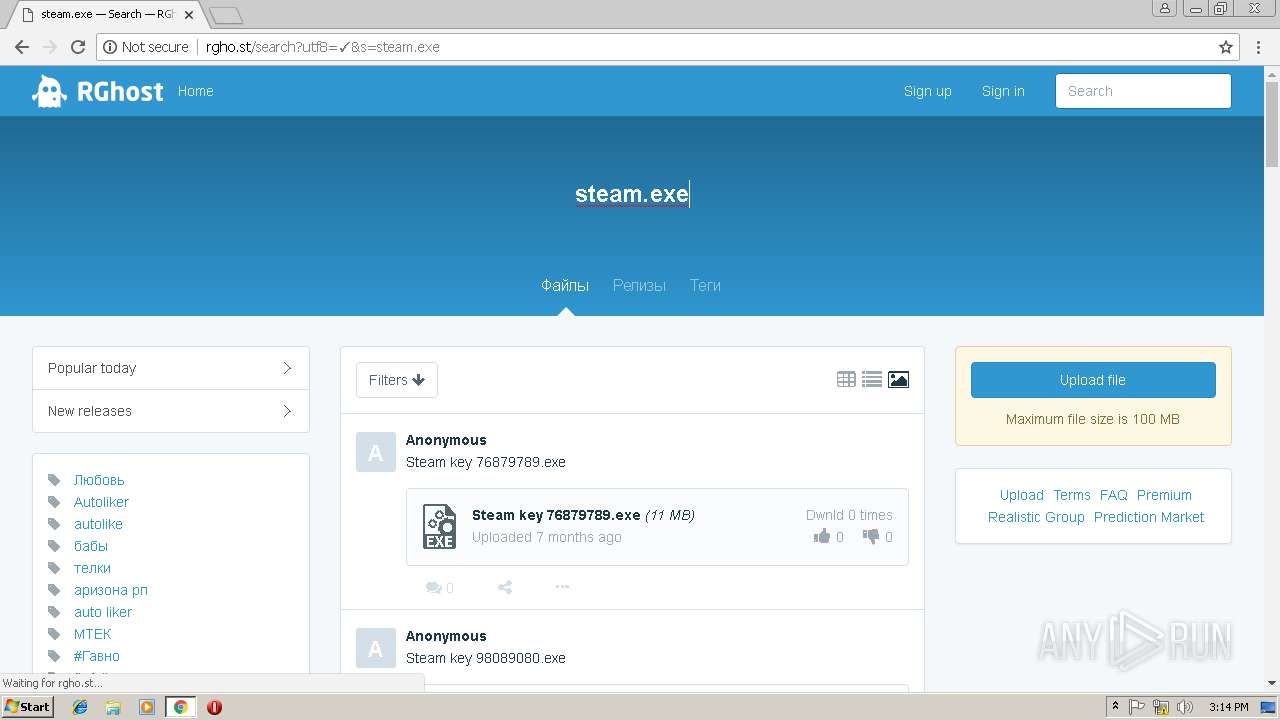
Task: Open new browser tab button
Action: coord(226,15)
